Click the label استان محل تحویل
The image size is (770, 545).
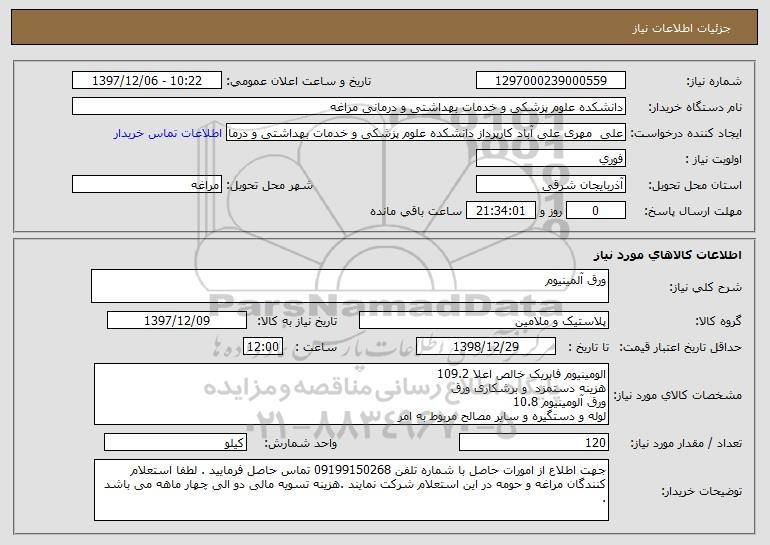pos(695,185)
